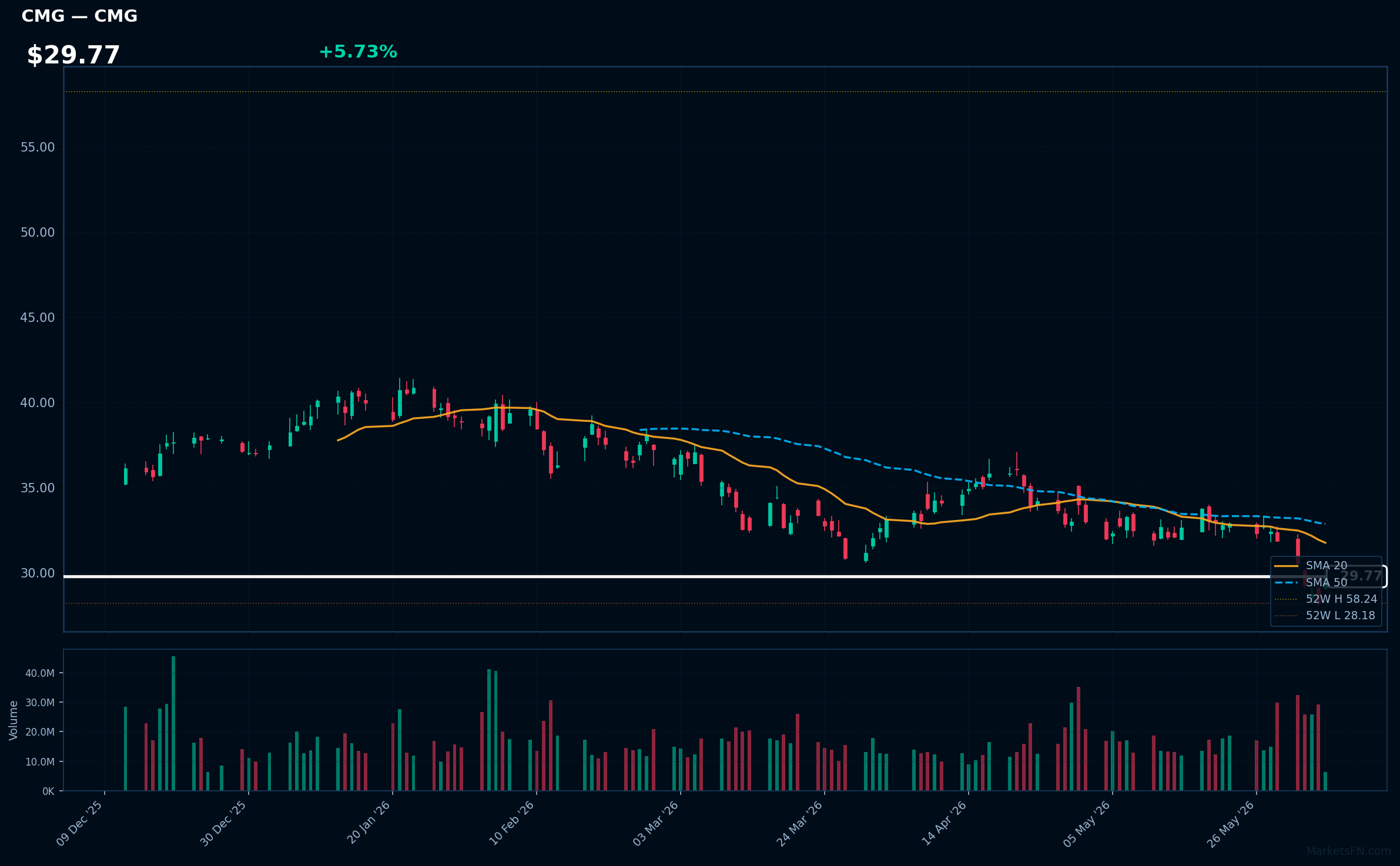This screenshot has height=866, width=1400.
Task: Click the 30.0M volume axis label
Action: point(39,703)
